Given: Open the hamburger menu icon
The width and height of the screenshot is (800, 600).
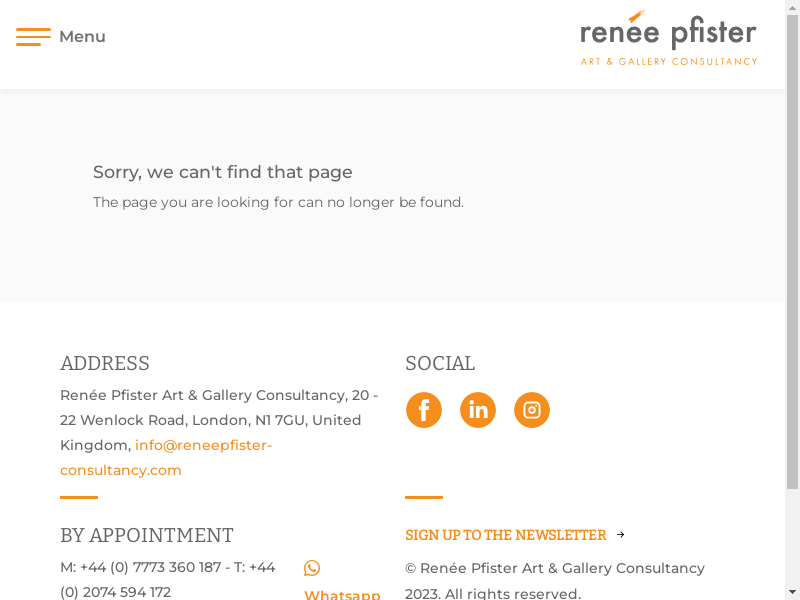Looking at the screenshot, I should (x=33, y=37).
